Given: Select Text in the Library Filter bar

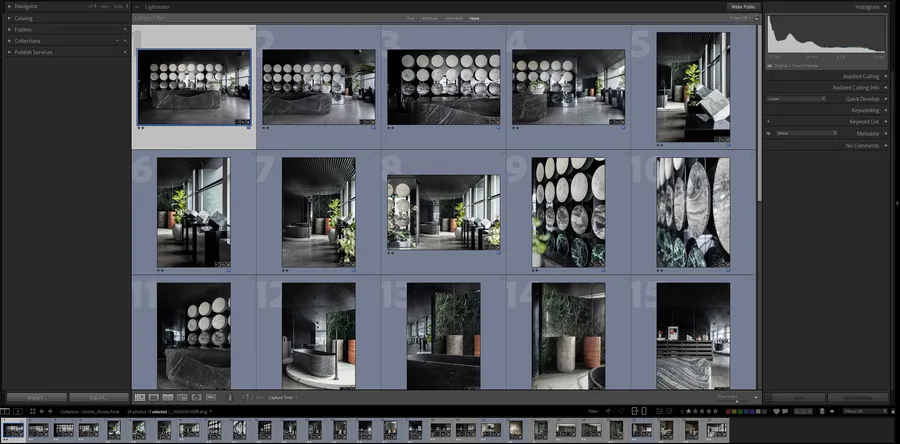Looking at the screenshot, I should point(410,18).
